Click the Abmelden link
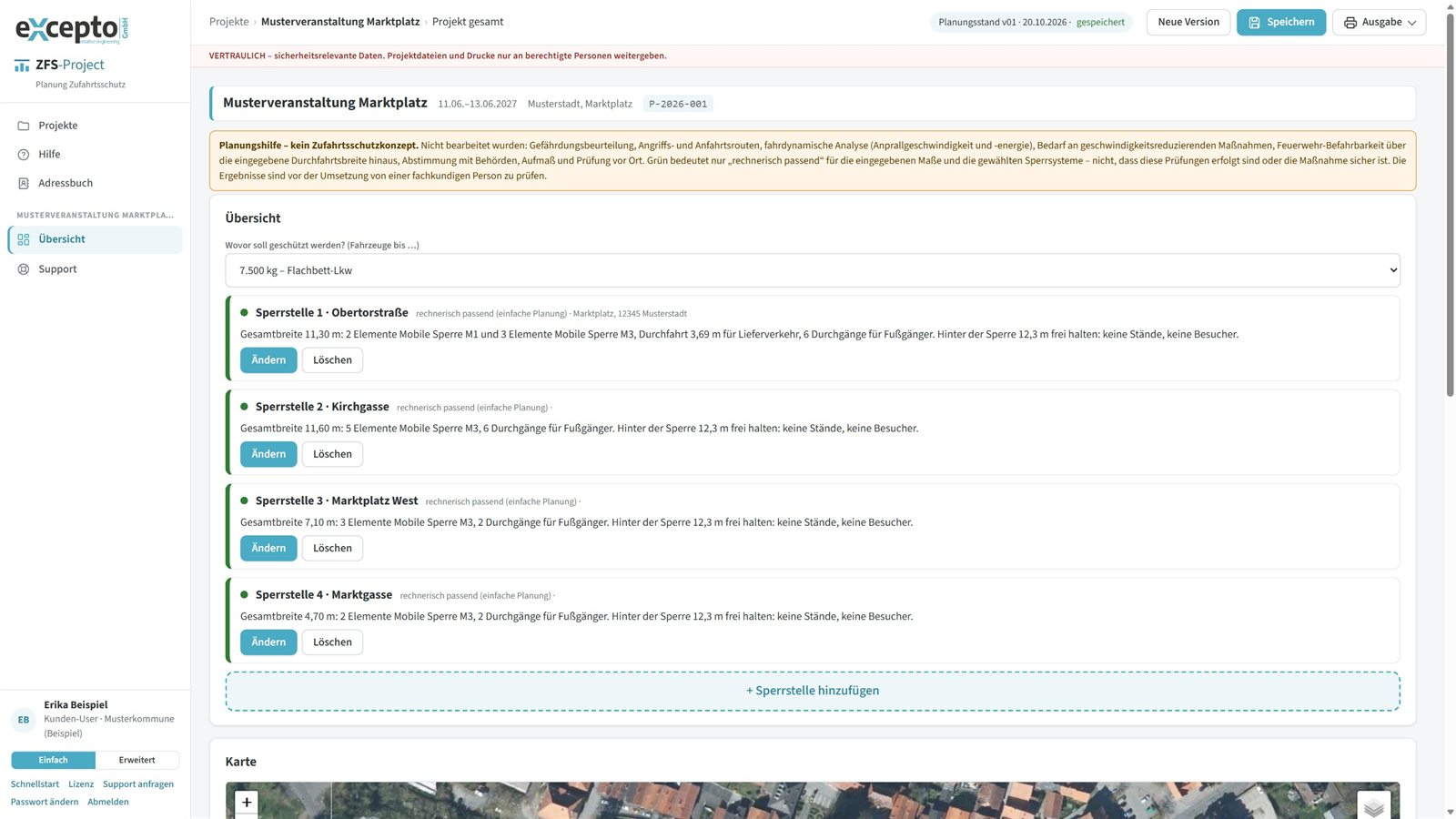 pyautogui.click(x=108, y=803)
